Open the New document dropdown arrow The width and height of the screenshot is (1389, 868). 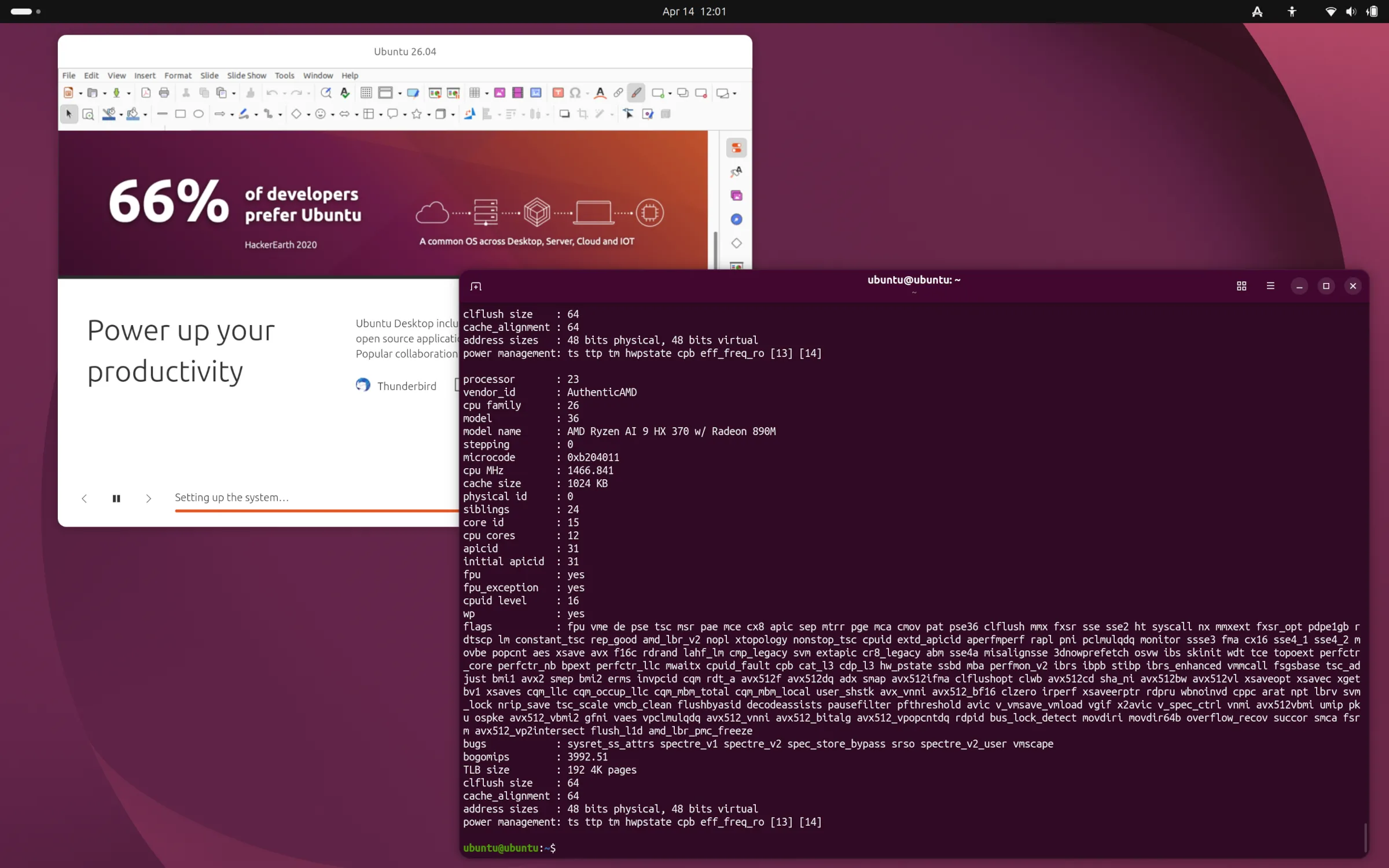pos(79,93)
